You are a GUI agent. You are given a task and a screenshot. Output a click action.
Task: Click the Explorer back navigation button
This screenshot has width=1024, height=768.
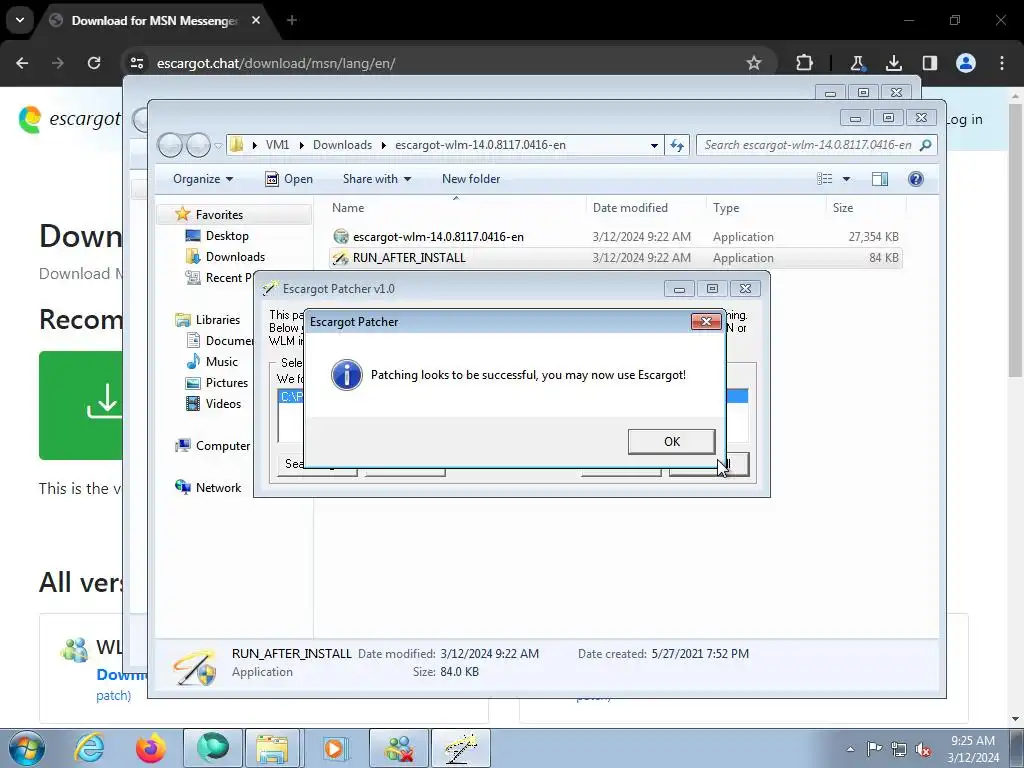pyautogui.click(x=170, y=145)
